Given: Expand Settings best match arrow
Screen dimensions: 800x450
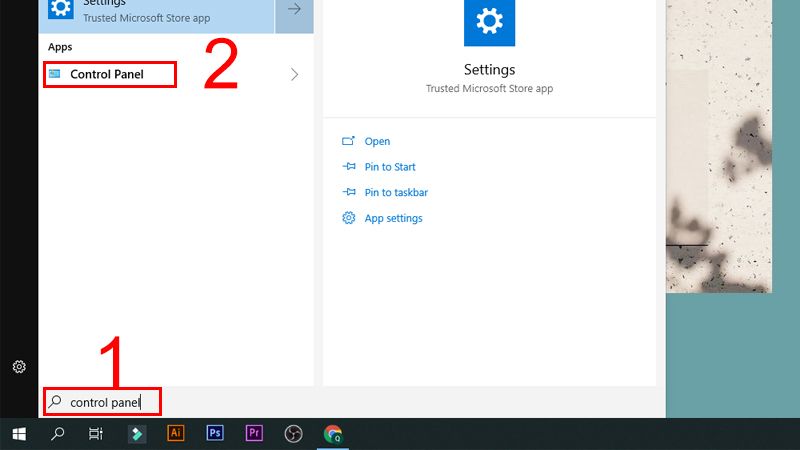Looking at the screenshot, I should tap(294, 10).
